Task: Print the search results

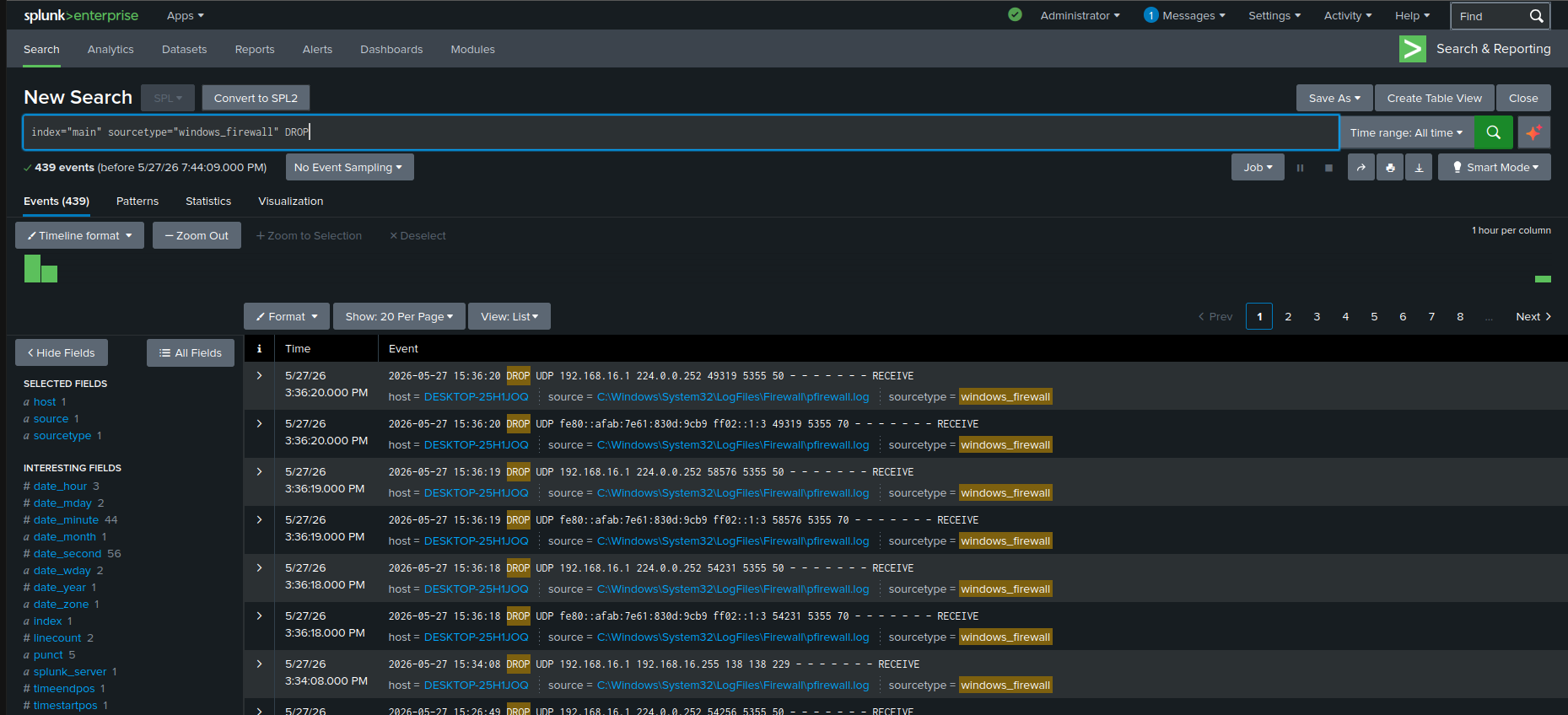Action: 1390,167
